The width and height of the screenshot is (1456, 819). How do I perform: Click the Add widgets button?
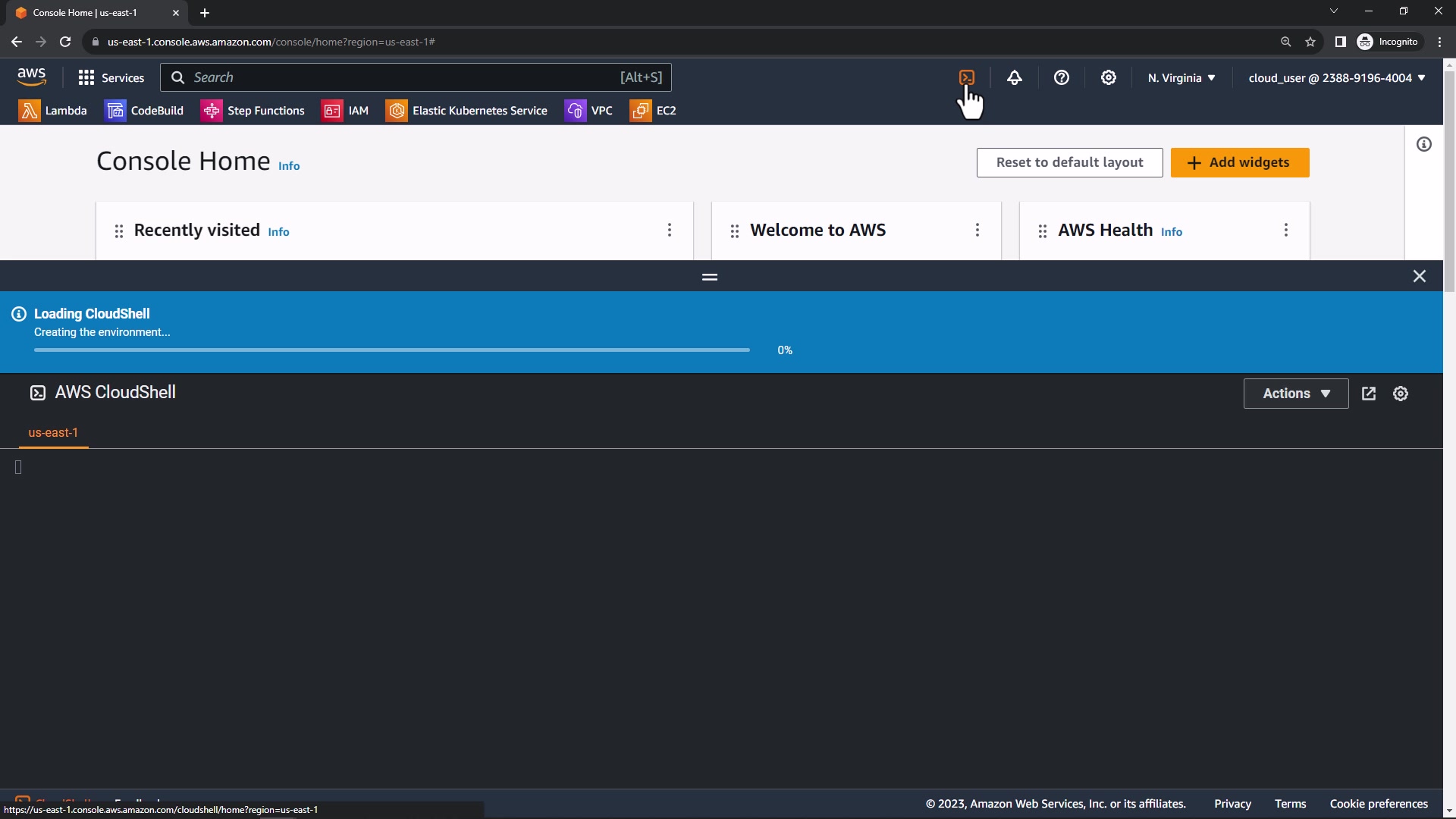(1239, 162)
